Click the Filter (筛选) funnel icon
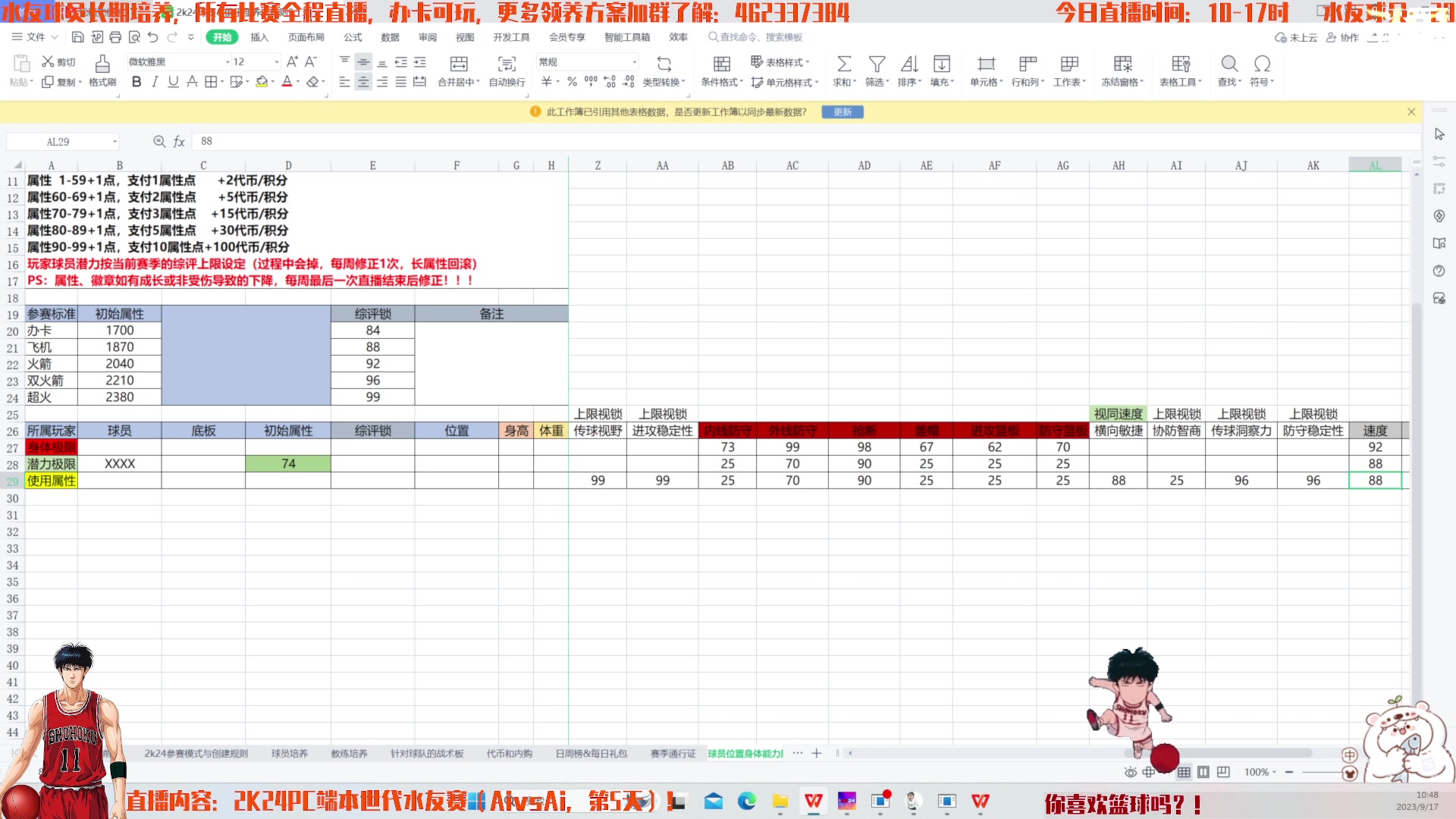Image resolution: width=1456 pixels, height=819 pixels. (877, 64)
